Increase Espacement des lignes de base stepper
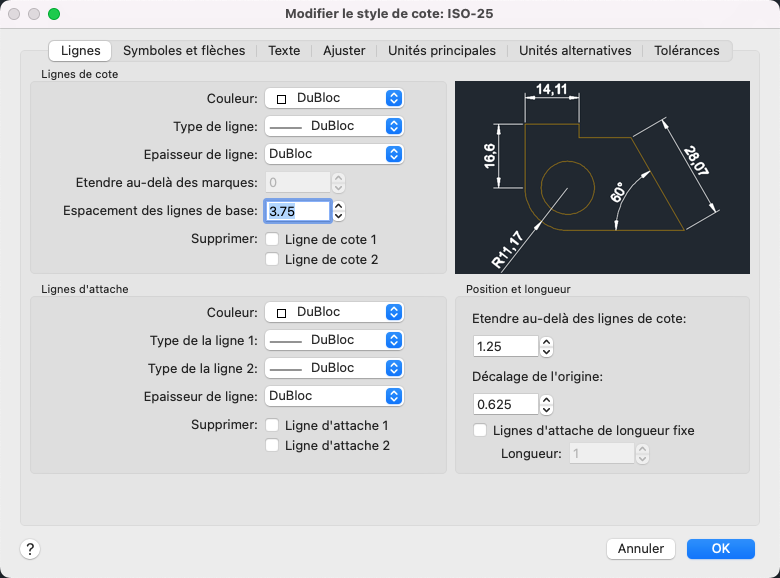This screenshot has height=578, width=780. [339, 206]
